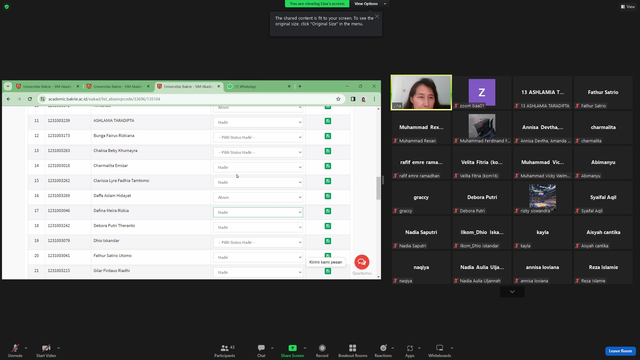Open browser three-dot menu
Screen dimensions: 640x360
pyautogui.click(x=374, y=99)
